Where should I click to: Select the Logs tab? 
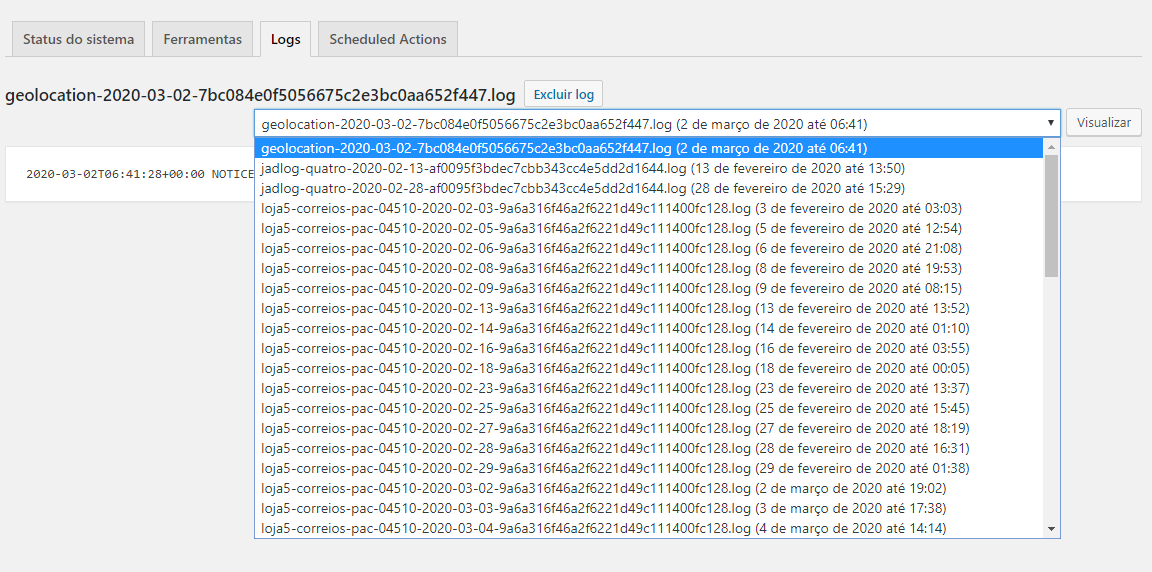[x=285, y=39]
